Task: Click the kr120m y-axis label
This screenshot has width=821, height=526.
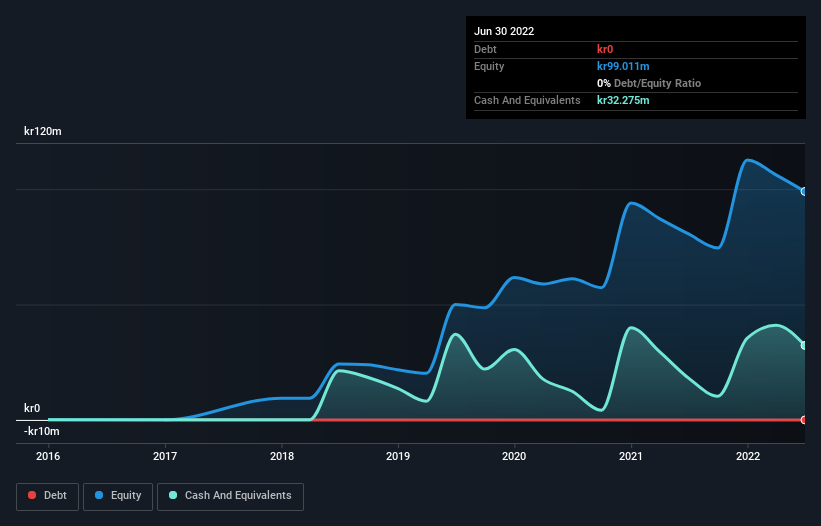Action: (42, 131)
